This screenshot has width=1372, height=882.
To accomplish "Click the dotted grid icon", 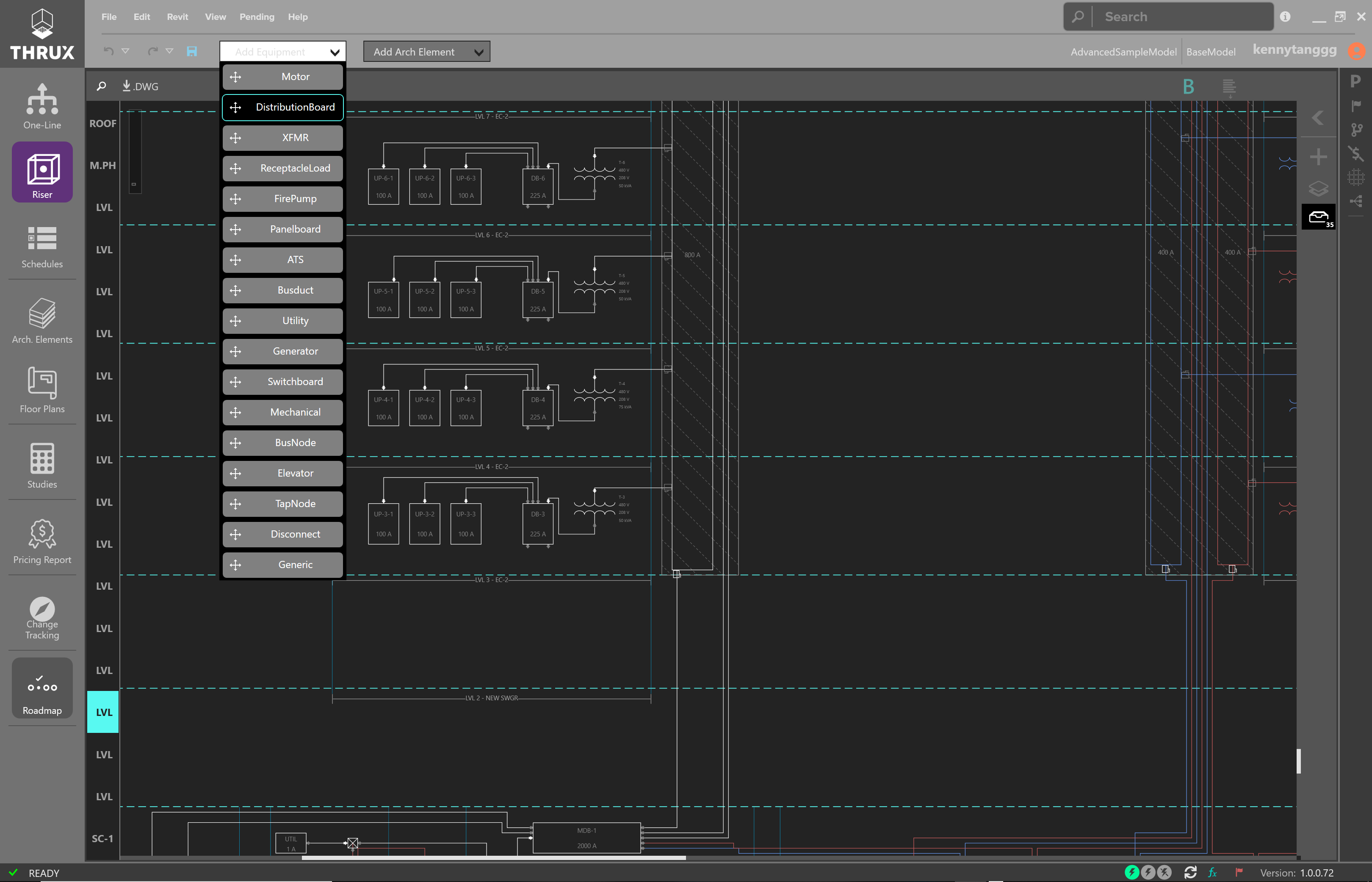I will 1355,178.
